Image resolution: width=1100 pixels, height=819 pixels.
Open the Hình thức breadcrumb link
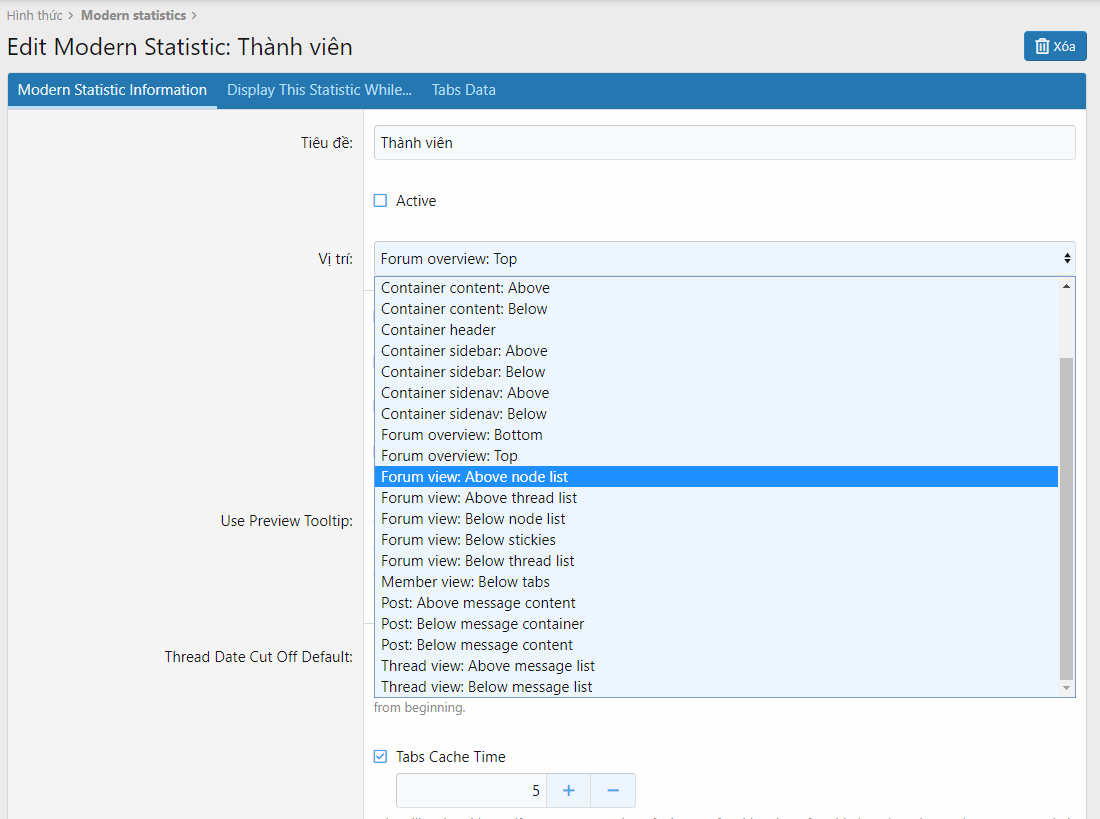[x=34, y=15]
